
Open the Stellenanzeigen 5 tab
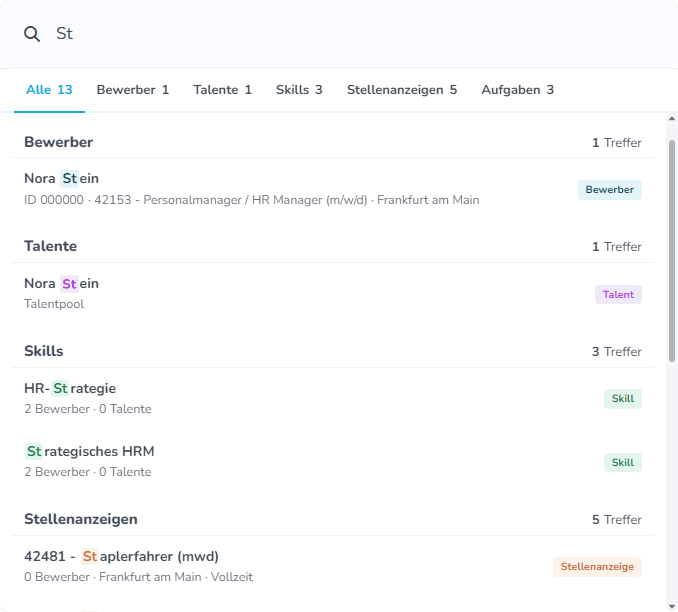(x=402, y=90)
